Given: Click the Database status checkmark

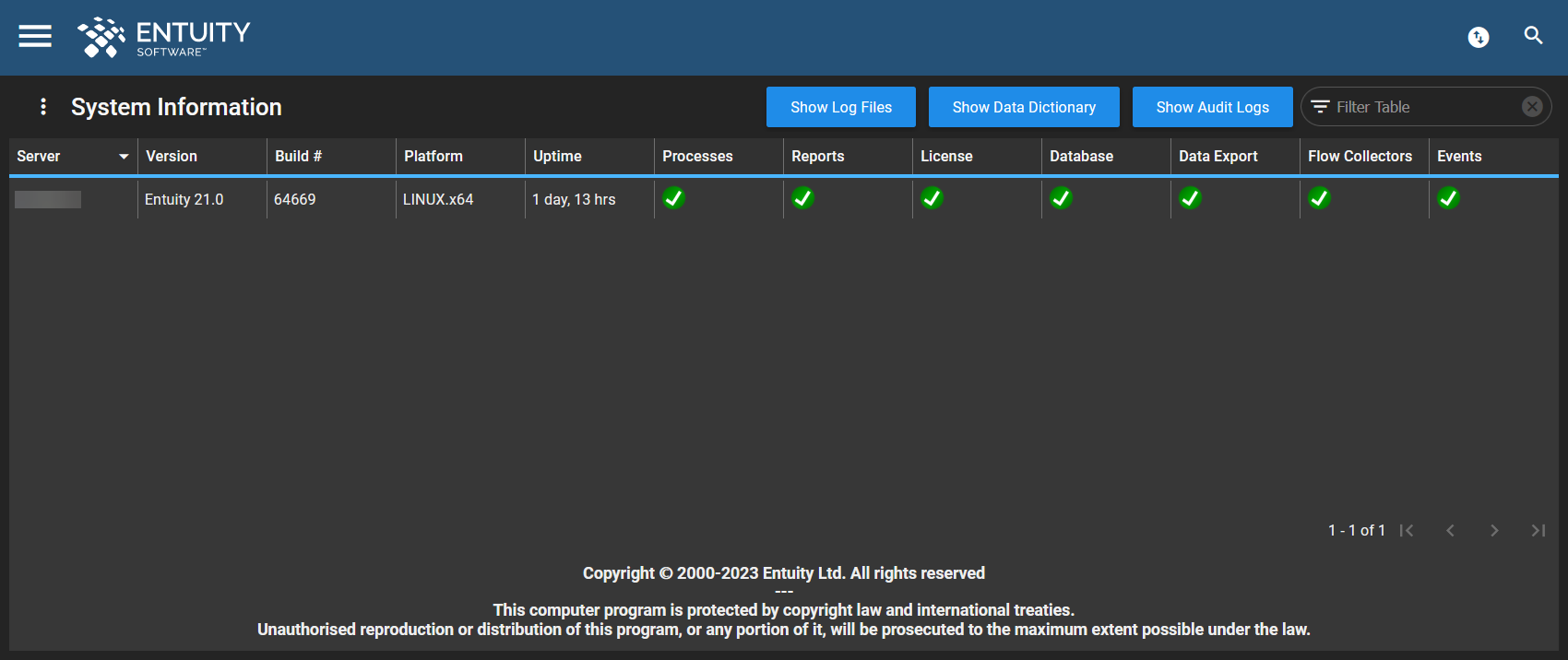Looking at the screenshot, I should [1062, 198].
